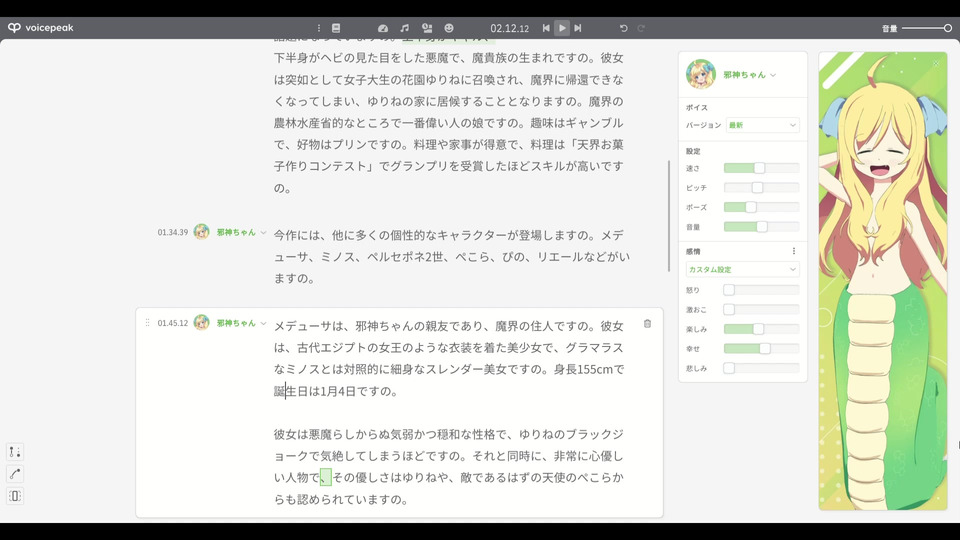The width and height of the screenshot is (960, 540).
Task: Click the curve tool icon at bottom left
Action: coord(15,474)
